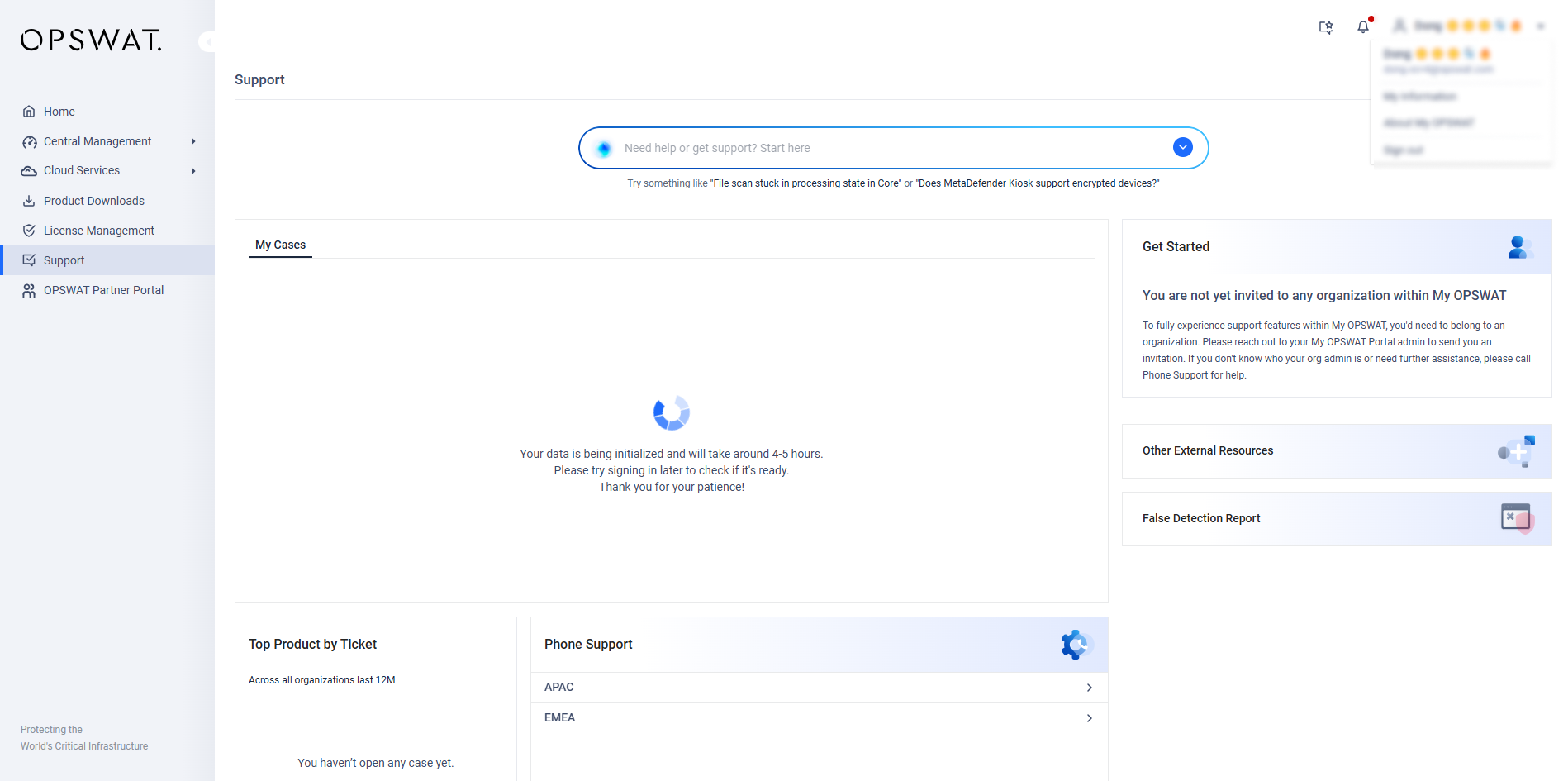Collapse the sidebar with the arrow toggle
This screenshot has height=781, width=1568.
[207, 41]
